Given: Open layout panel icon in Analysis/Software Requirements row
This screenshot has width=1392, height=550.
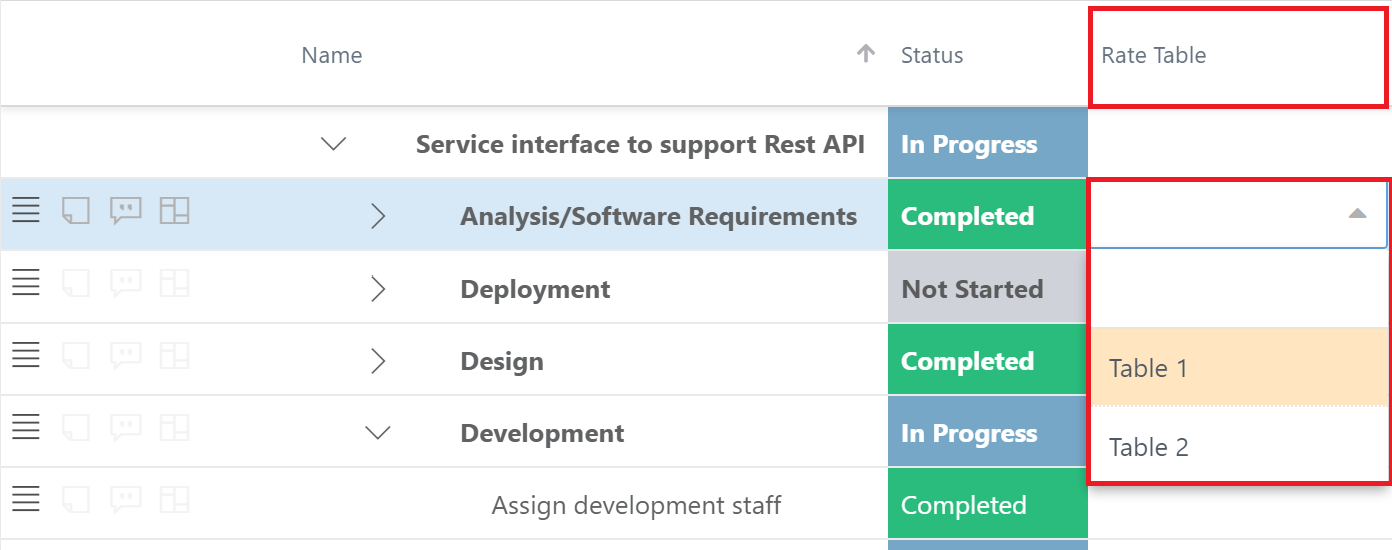Looking at the screenshot, I should (175, 211).
